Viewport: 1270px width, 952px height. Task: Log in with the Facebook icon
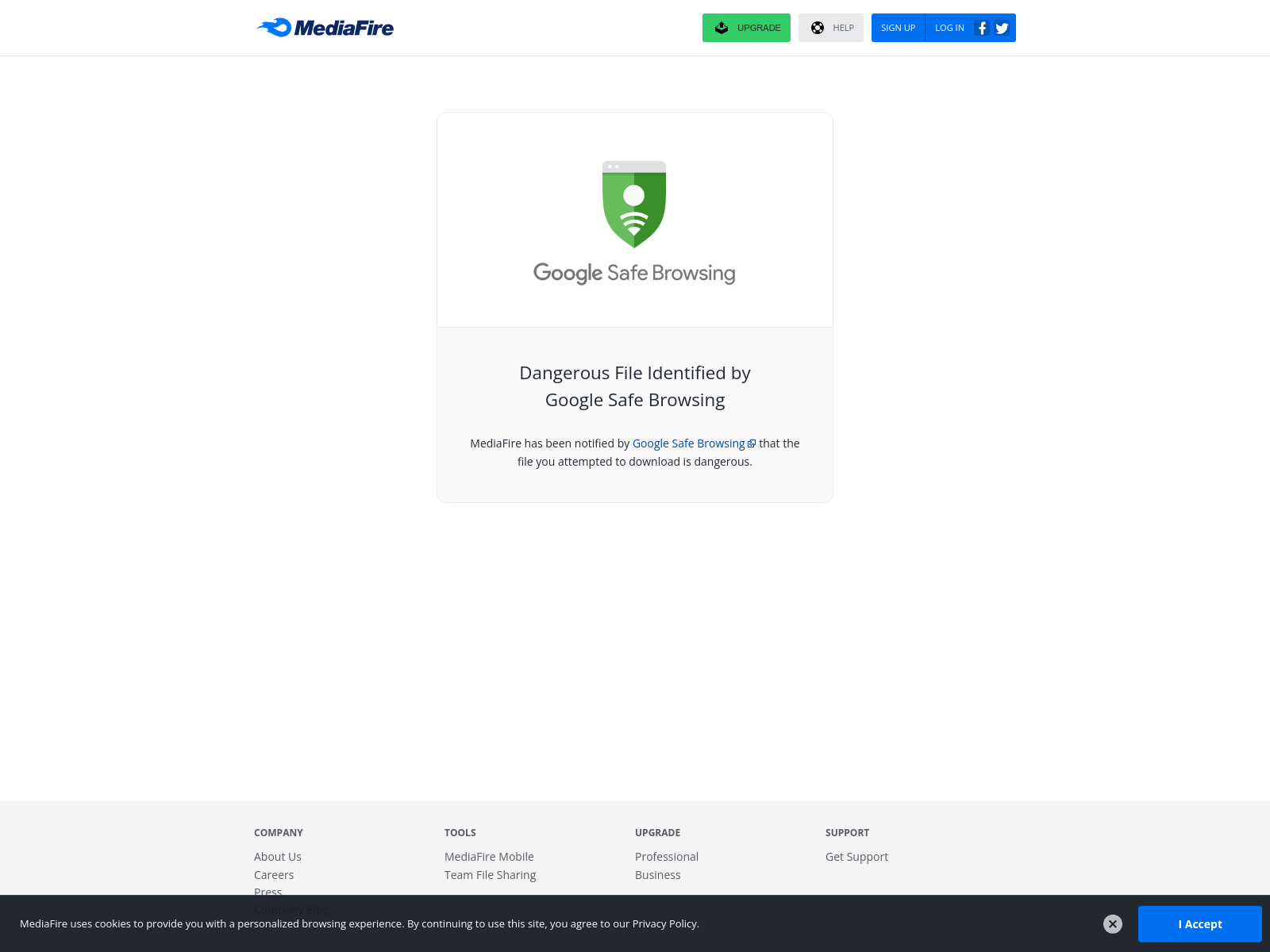[x=982, y=28]
